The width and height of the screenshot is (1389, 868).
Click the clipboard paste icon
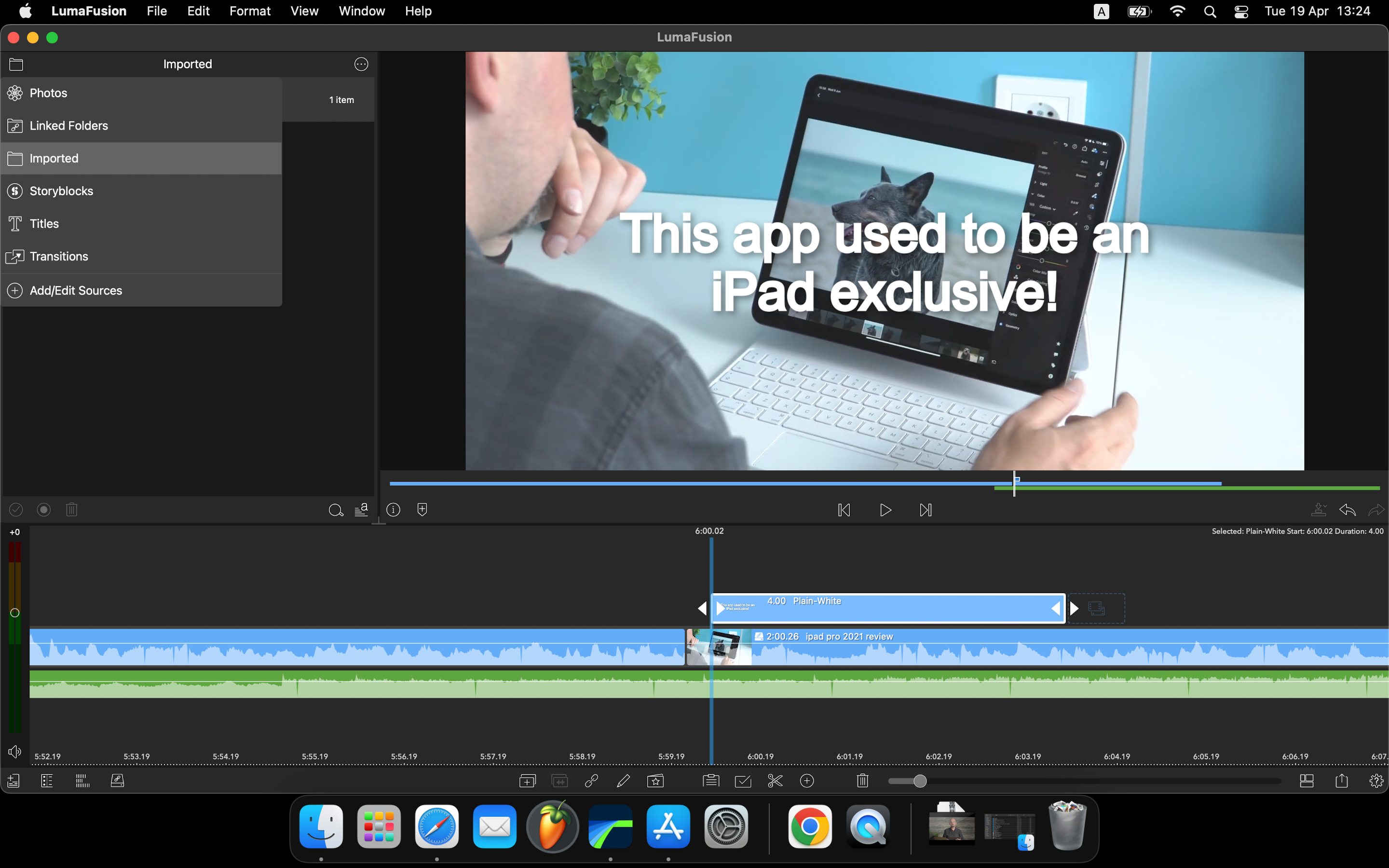[711, 781]
